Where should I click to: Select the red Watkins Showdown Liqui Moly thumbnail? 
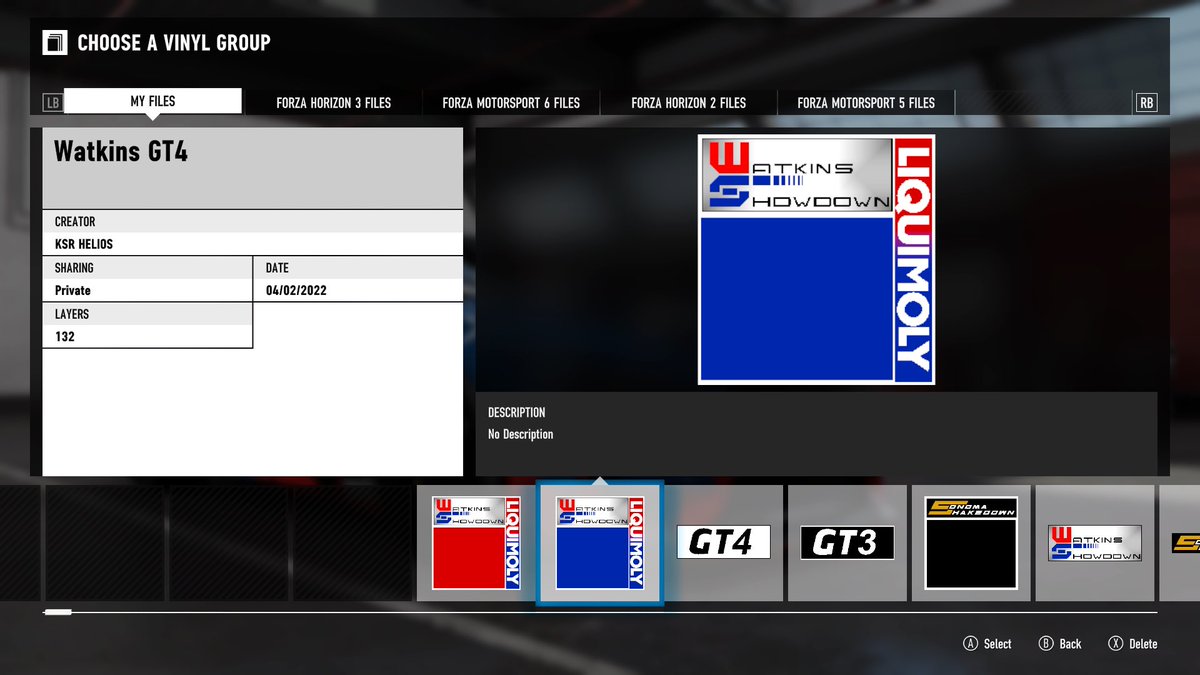coord(476,543)
